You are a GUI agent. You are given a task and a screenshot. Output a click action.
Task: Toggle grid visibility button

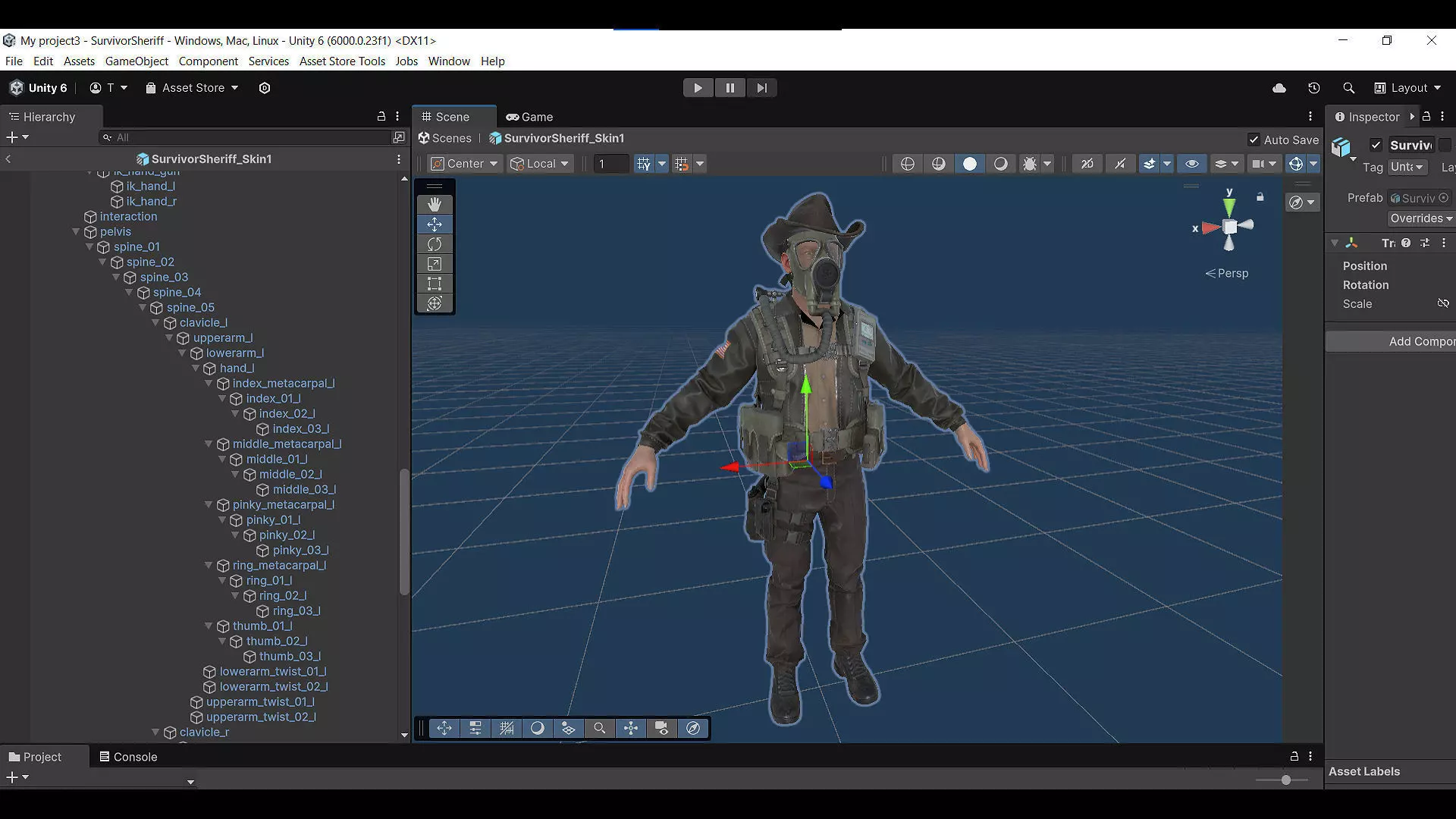(x=644, y=164)
